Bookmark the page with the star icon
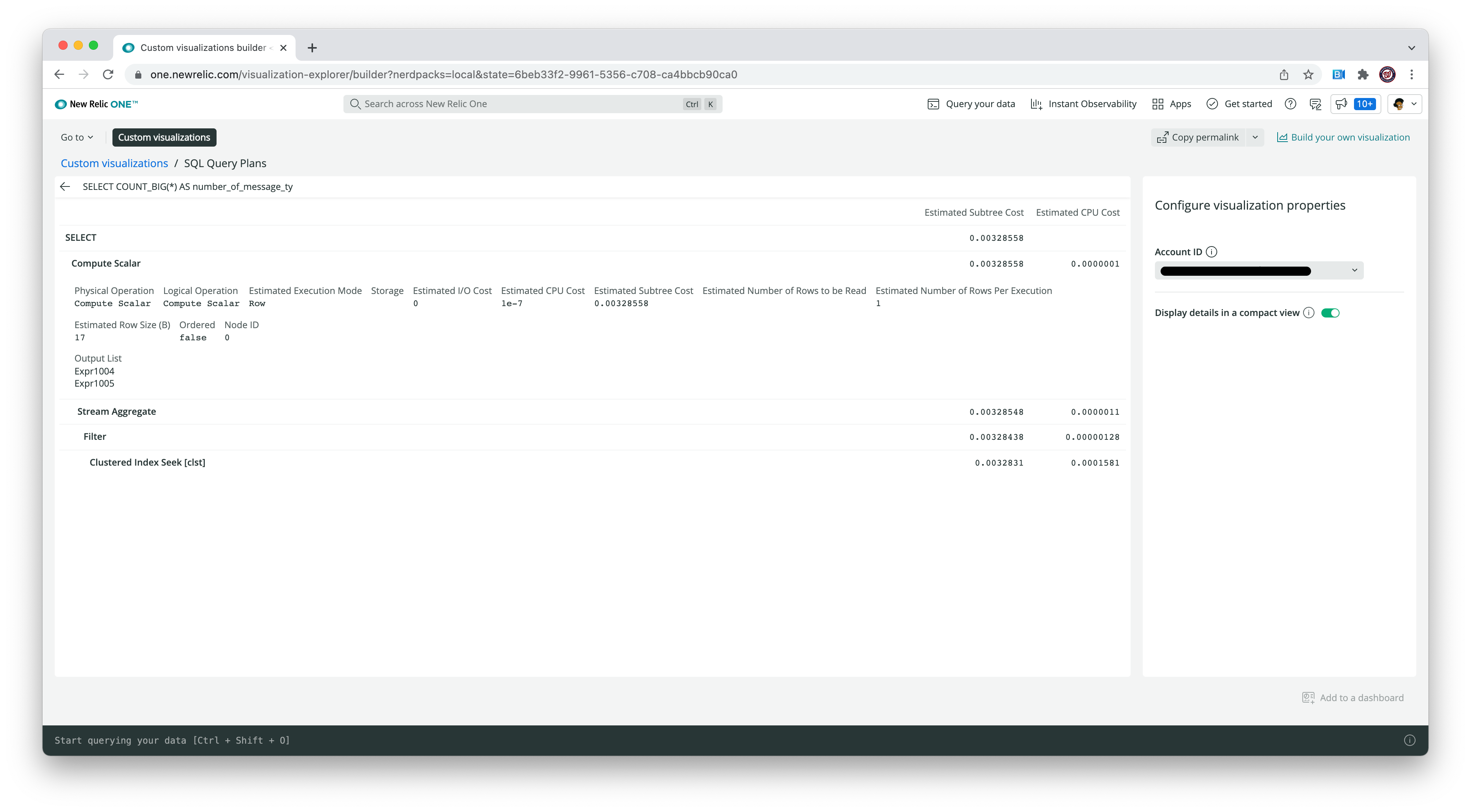1471x812 pixels. 1308,75
